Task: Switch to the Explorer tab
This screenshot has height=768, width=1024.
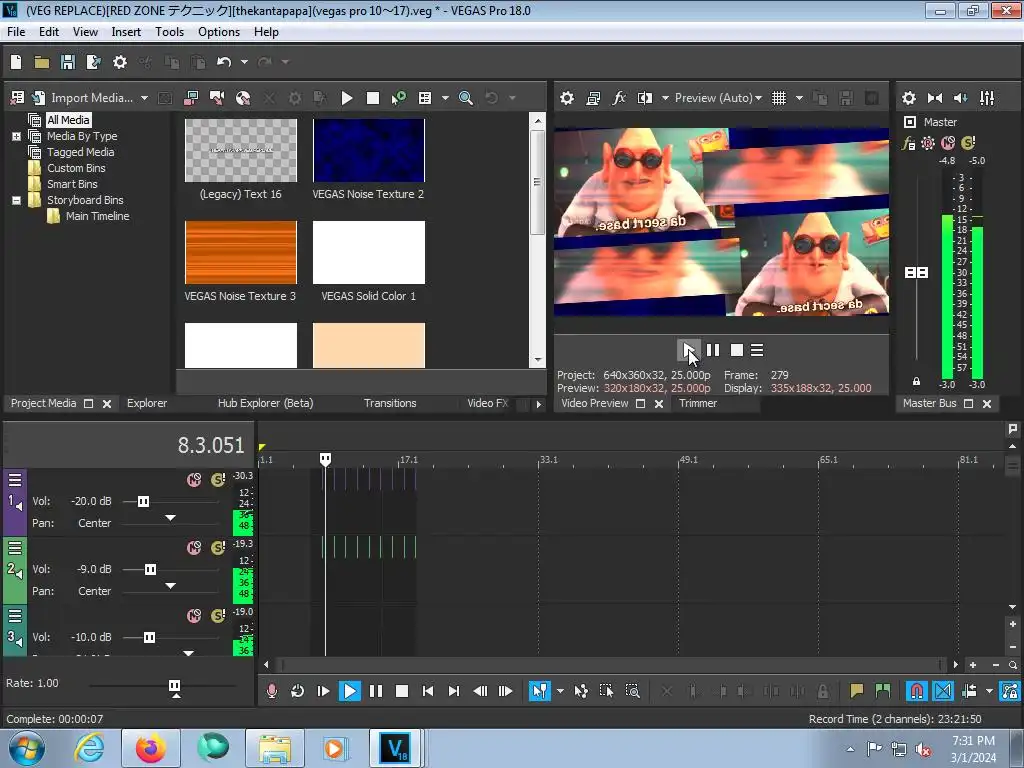Action: click(147, 404)
